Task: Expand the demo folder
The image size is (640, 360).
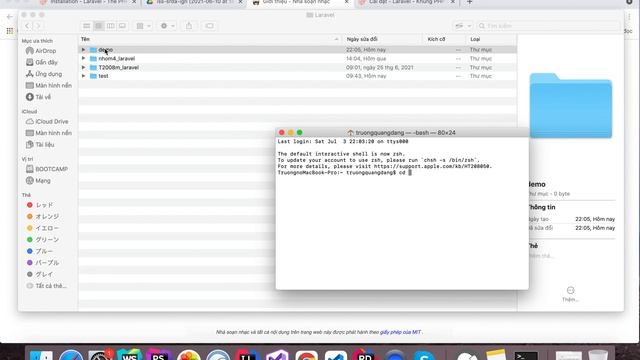Action: coord(83,50)
